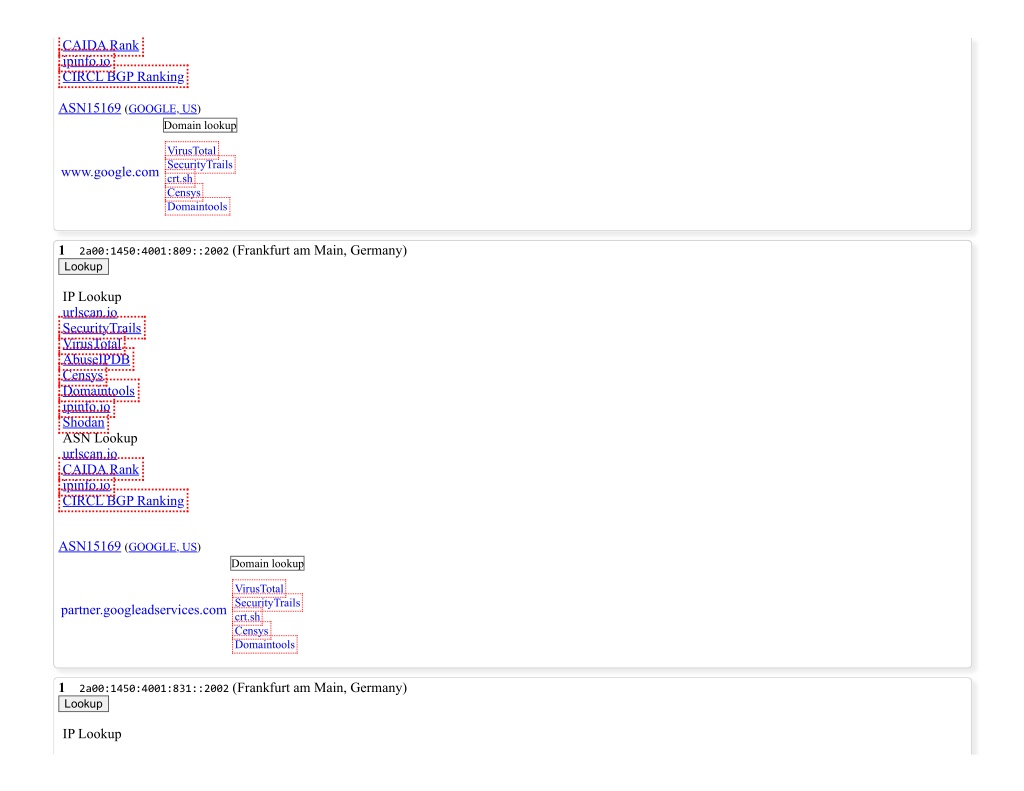
Task: Click Domain lookup button above partner.googleadservices.com links
Action: [267, 564]
